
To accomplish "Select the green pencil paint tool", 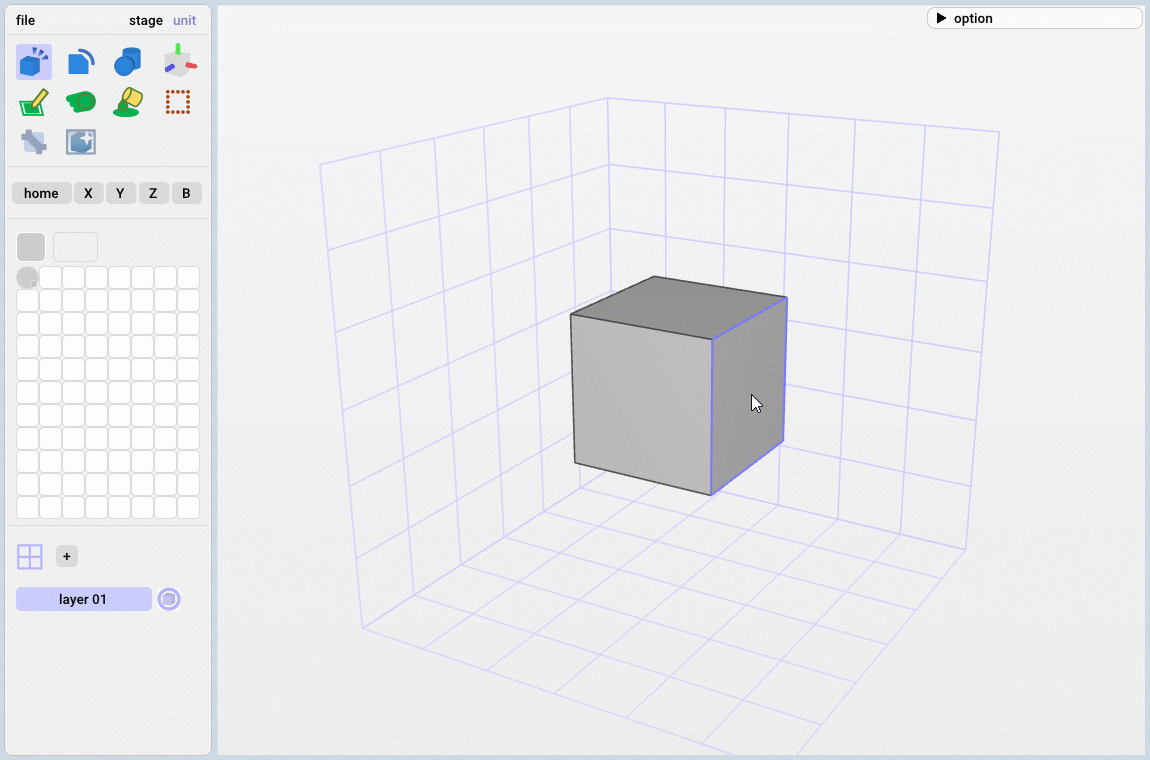I will point(34,102).
